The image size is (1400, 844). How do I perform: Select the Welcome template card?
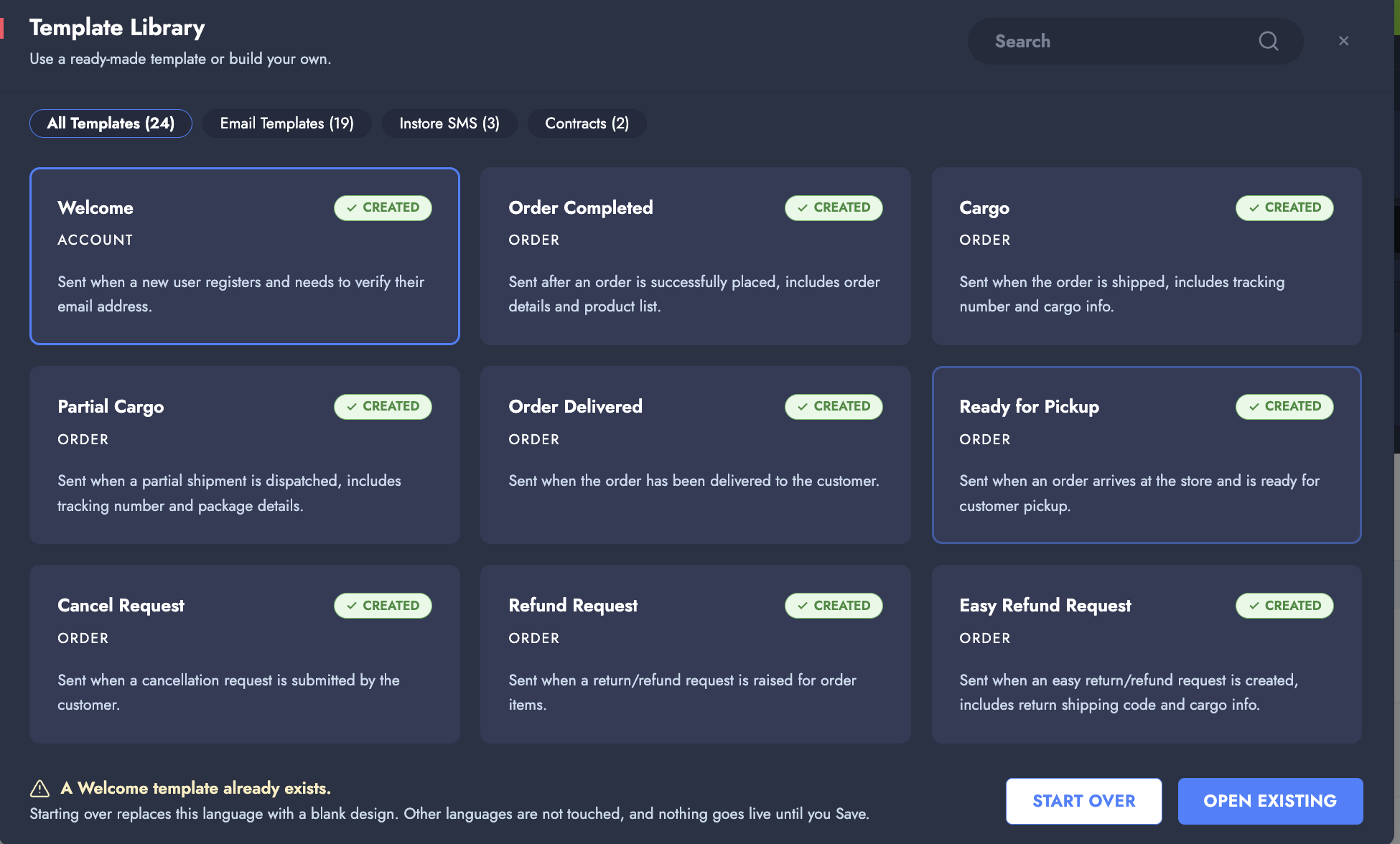point(245,256)
